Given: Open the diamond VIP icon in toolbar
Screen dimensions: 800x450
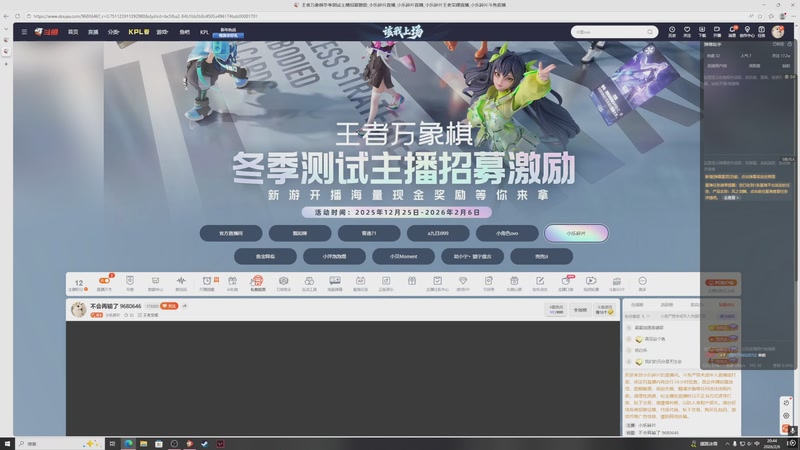Looking at the screenshot, I should click(463, 283).
